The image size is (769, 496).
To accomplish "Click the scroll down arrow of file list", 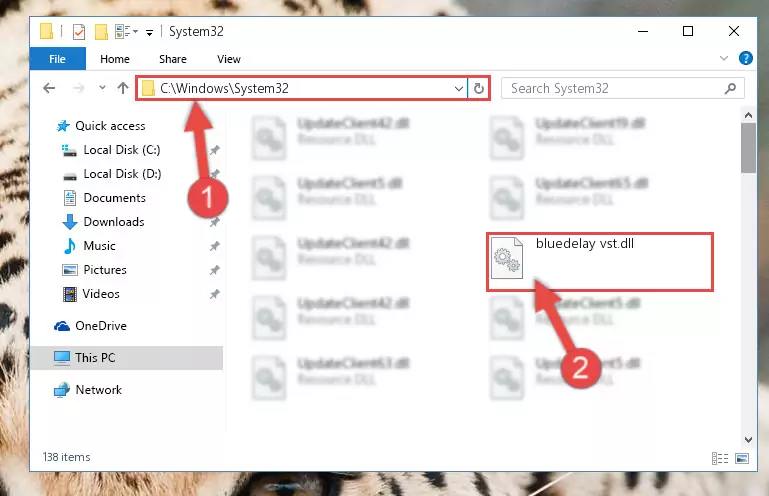I will pos(748,440).
